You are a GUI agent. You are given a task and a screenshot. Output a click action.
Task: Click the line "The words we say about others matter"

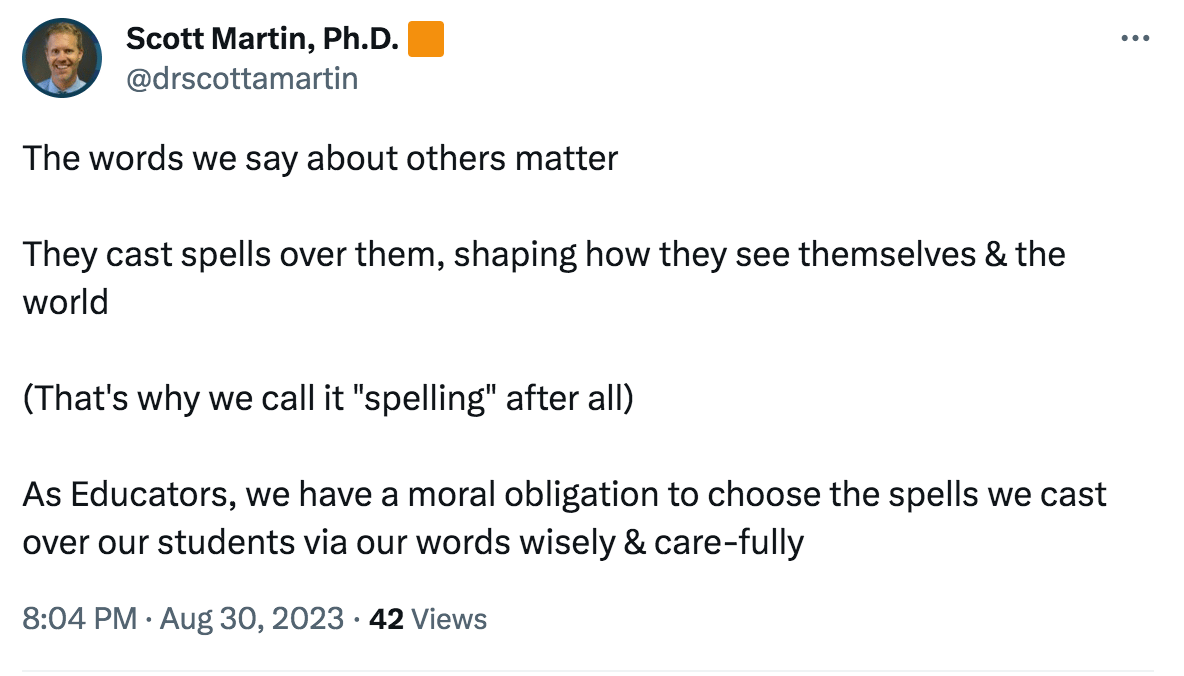click(320, 158)
